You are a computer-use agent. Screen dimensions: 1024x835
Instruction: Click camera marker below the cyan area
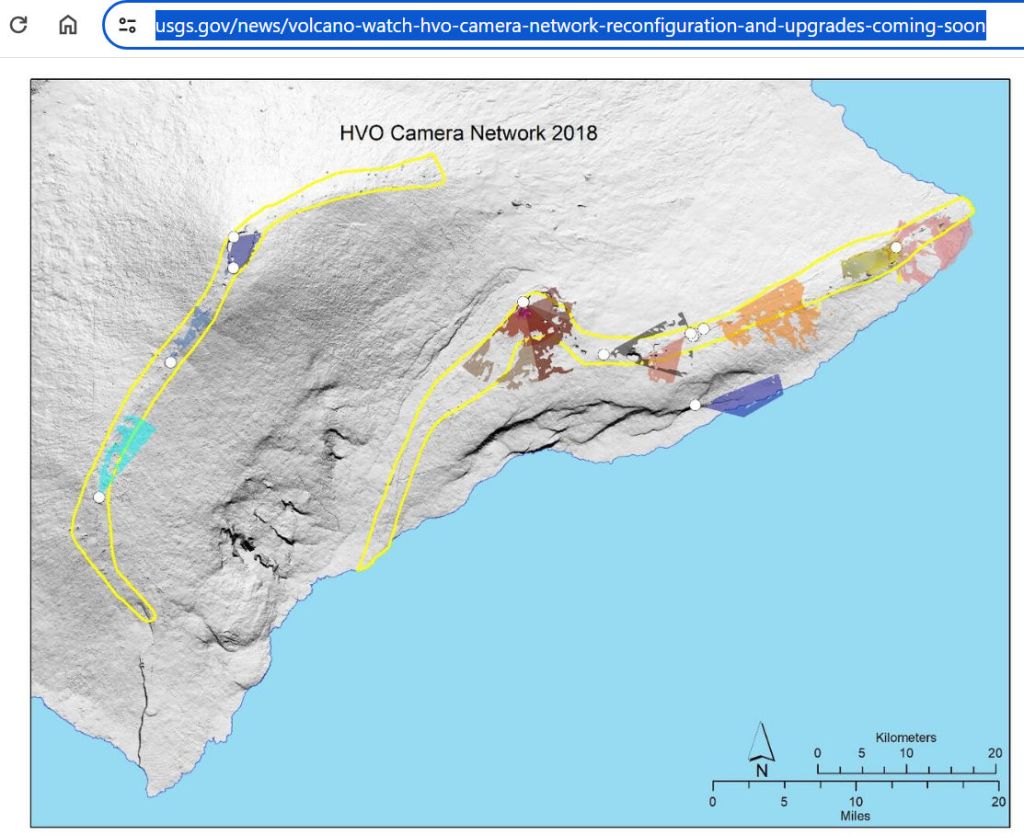[99, 497]
